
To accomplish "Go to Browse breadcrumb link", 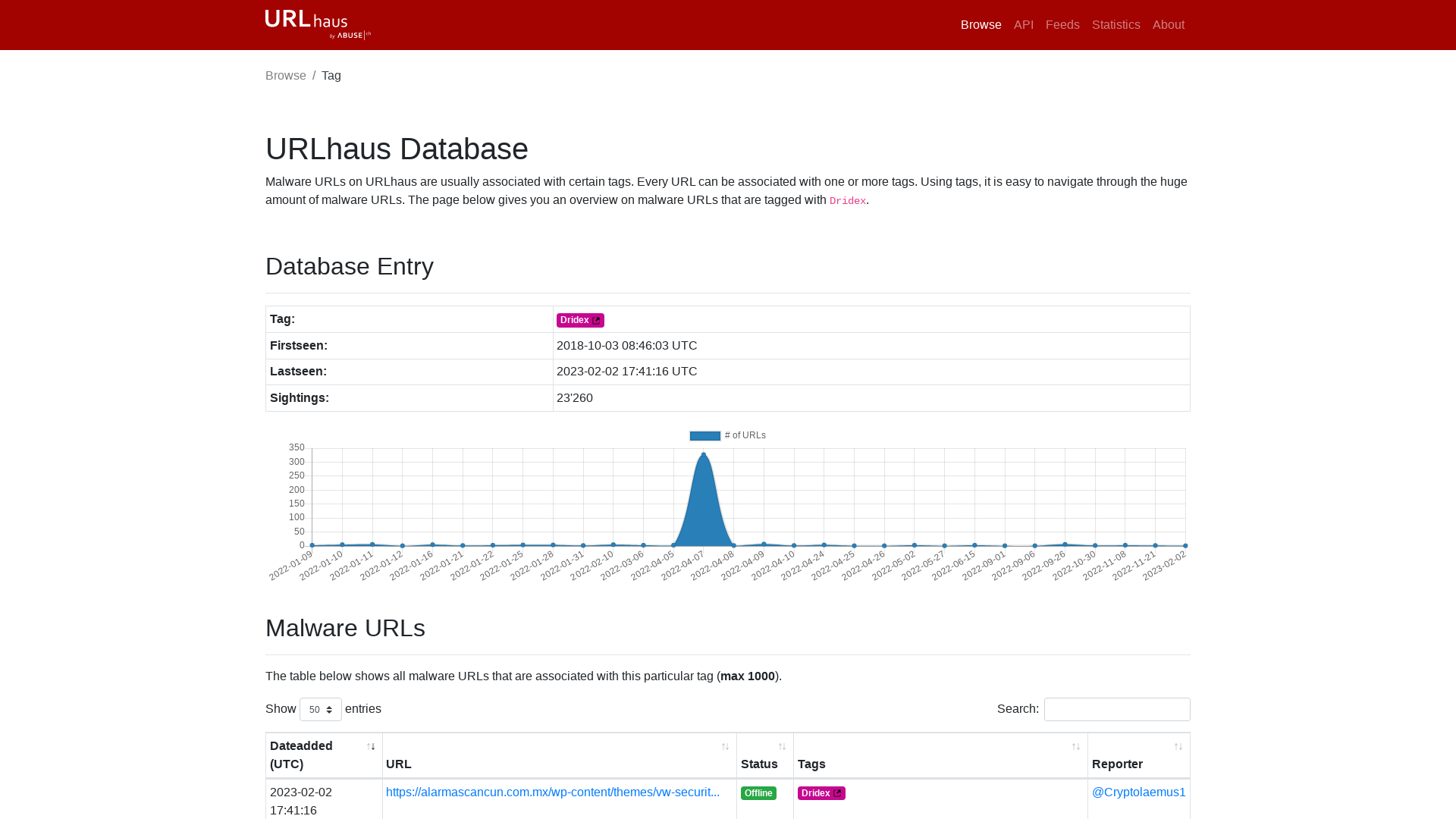I will pos(286,76).
